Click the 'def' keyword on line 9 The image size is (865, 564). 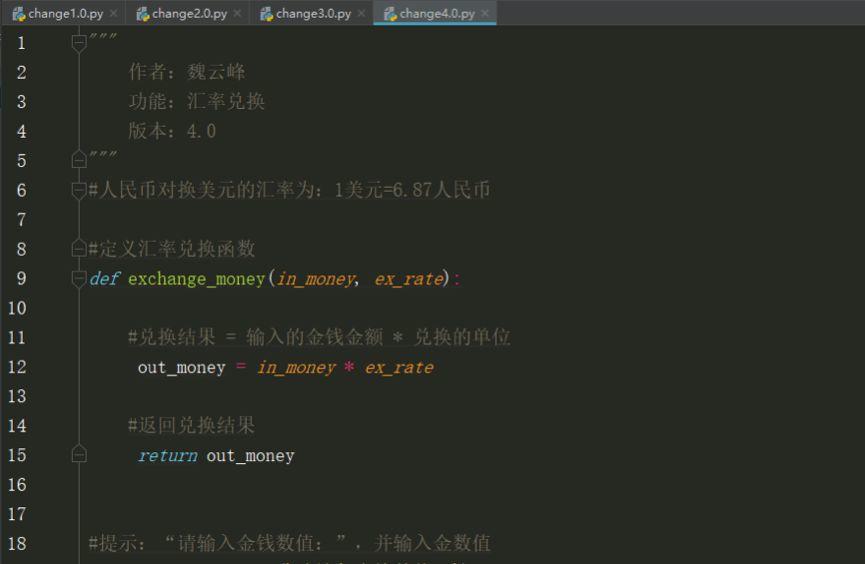(x=104, y=279)
